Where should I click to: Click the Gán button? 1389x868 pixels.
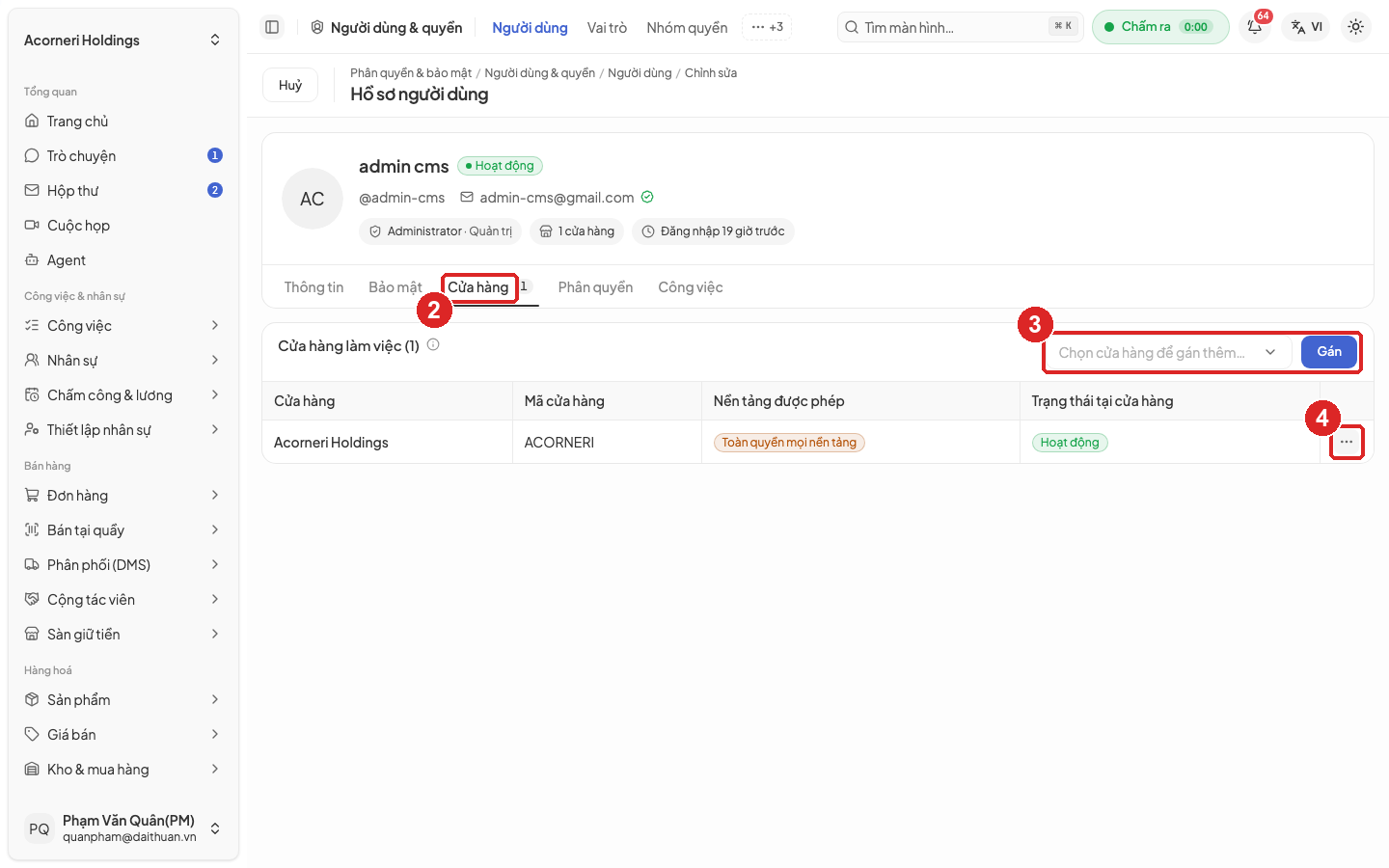point(1329,352)
